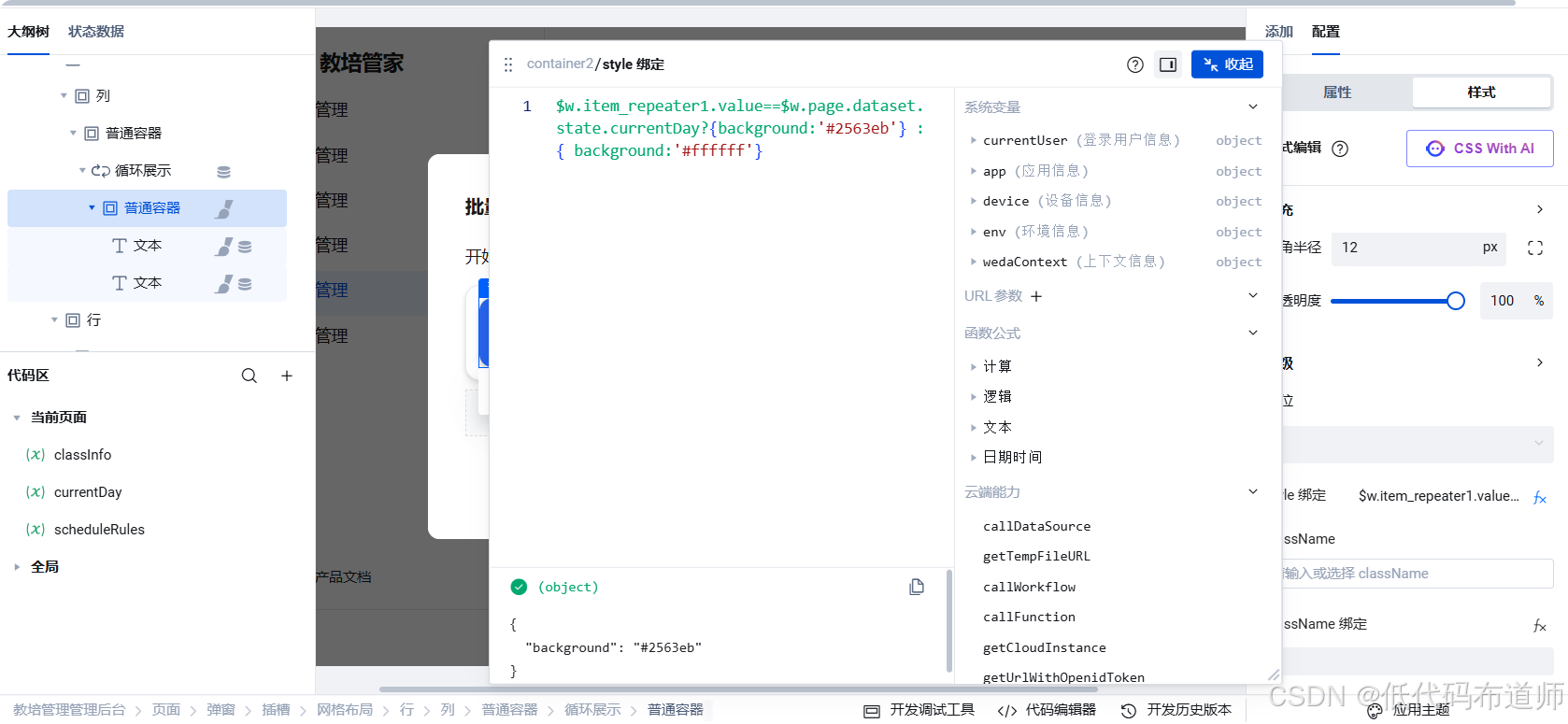Switch to the 样式 segment
Image resolution: width=1568 pixels, height=724 pixels.
pos(1481,92)
